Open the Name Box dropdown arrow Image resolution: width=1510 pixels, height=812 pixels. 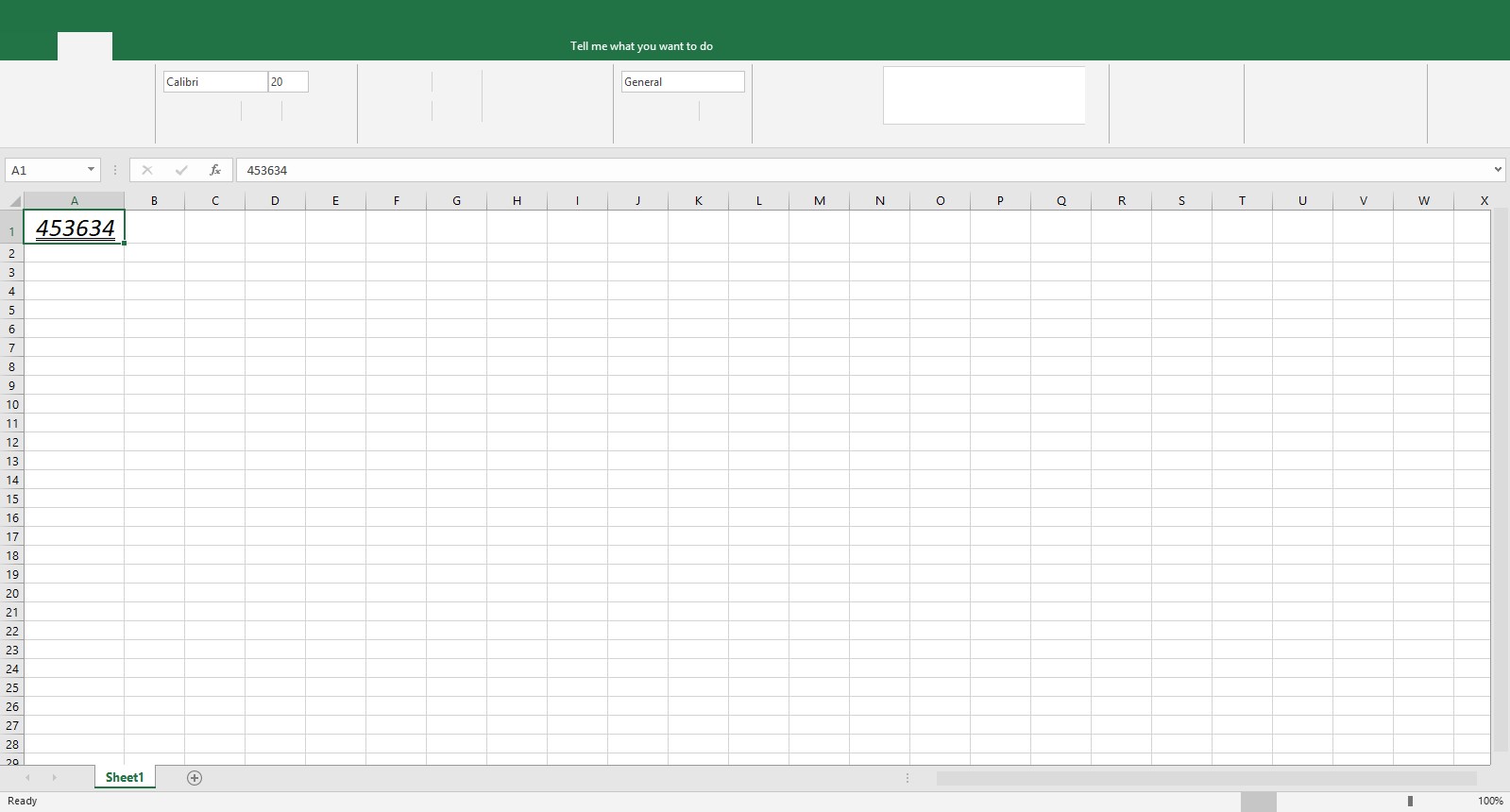(x=91, y=170)
